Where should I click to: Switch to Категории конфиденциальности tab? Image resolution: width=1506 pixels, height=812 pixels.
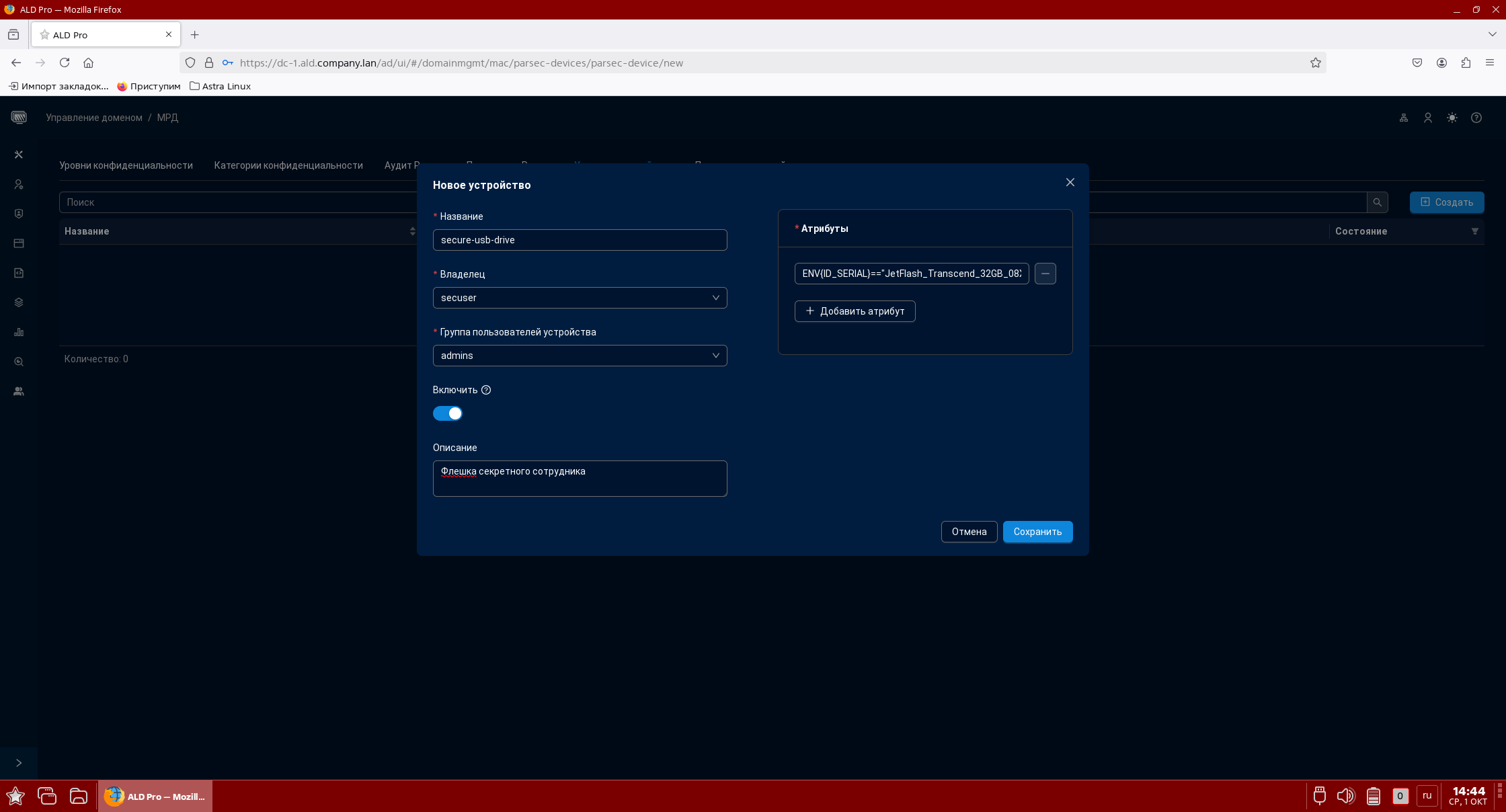coord(288,165)
